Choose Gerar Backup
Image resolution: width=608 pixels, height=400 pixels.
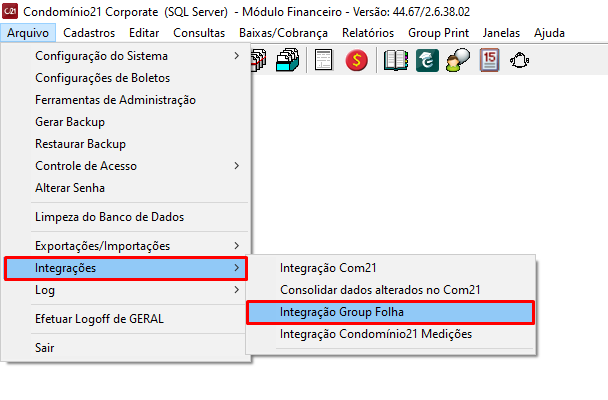point(126,122)
